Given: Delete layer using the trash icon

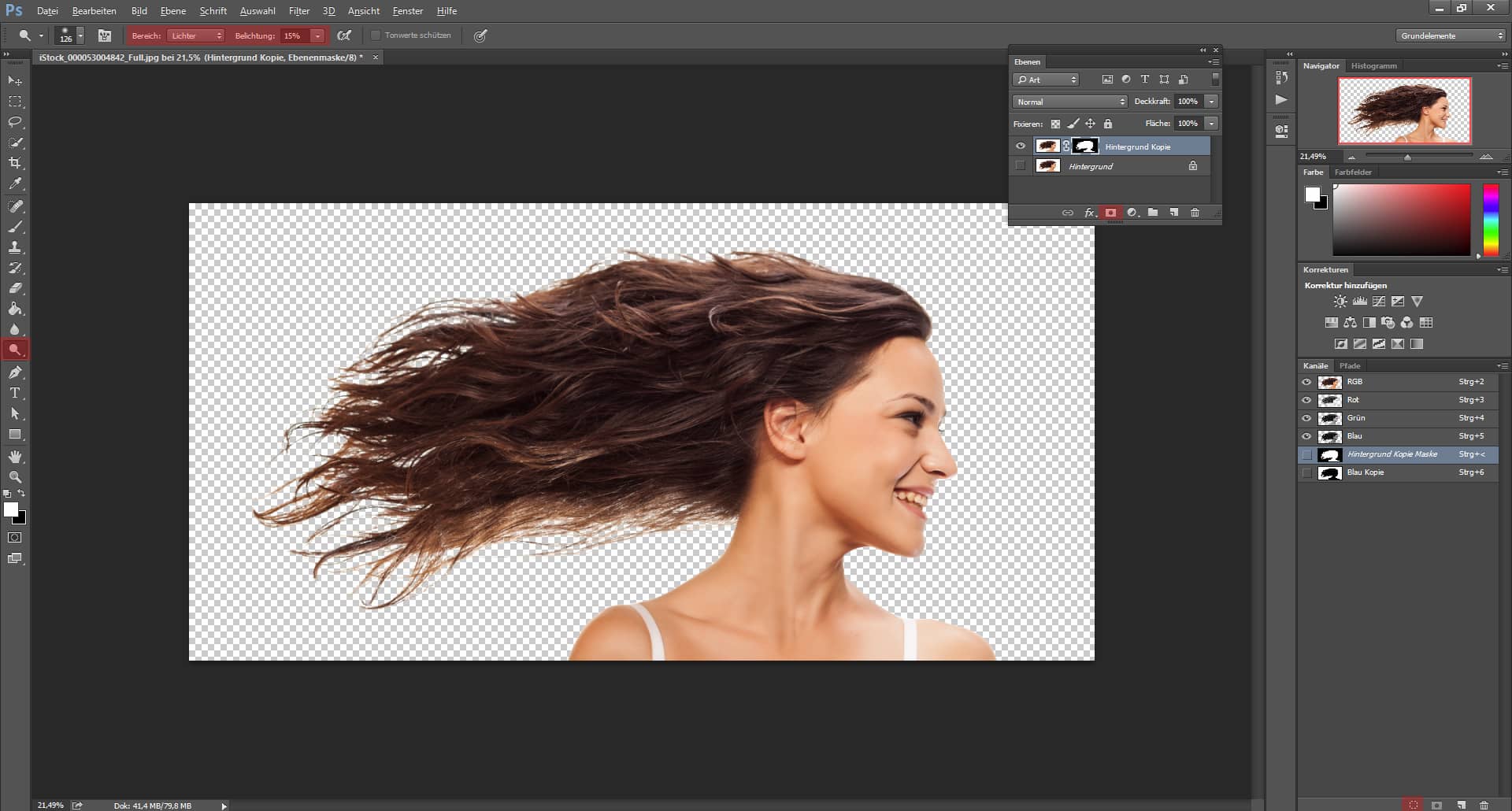Looking at the screenshot, I should [1195, 213].
